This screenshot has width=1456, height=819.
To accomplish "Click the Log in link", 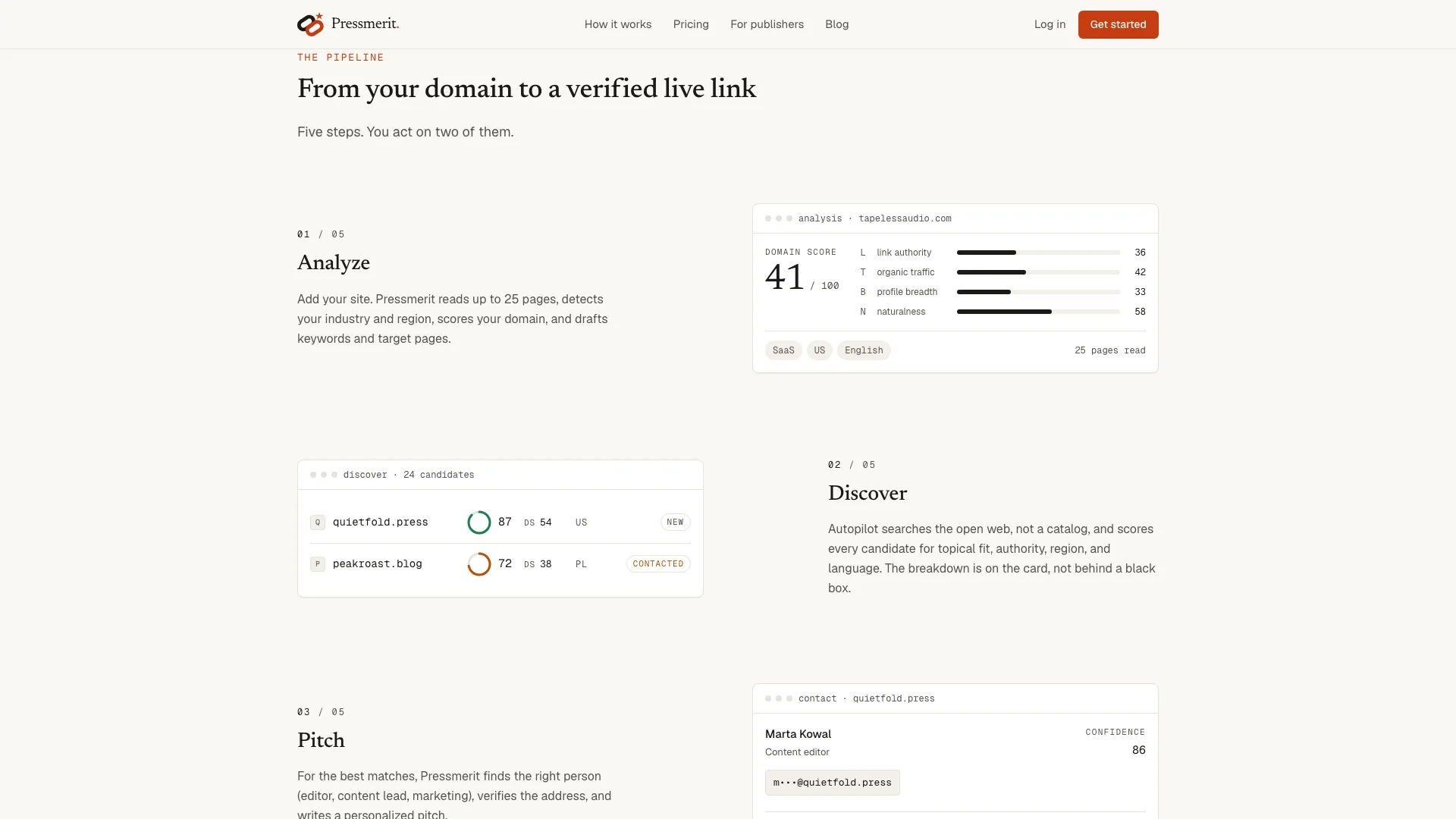I will (1050, 24).
